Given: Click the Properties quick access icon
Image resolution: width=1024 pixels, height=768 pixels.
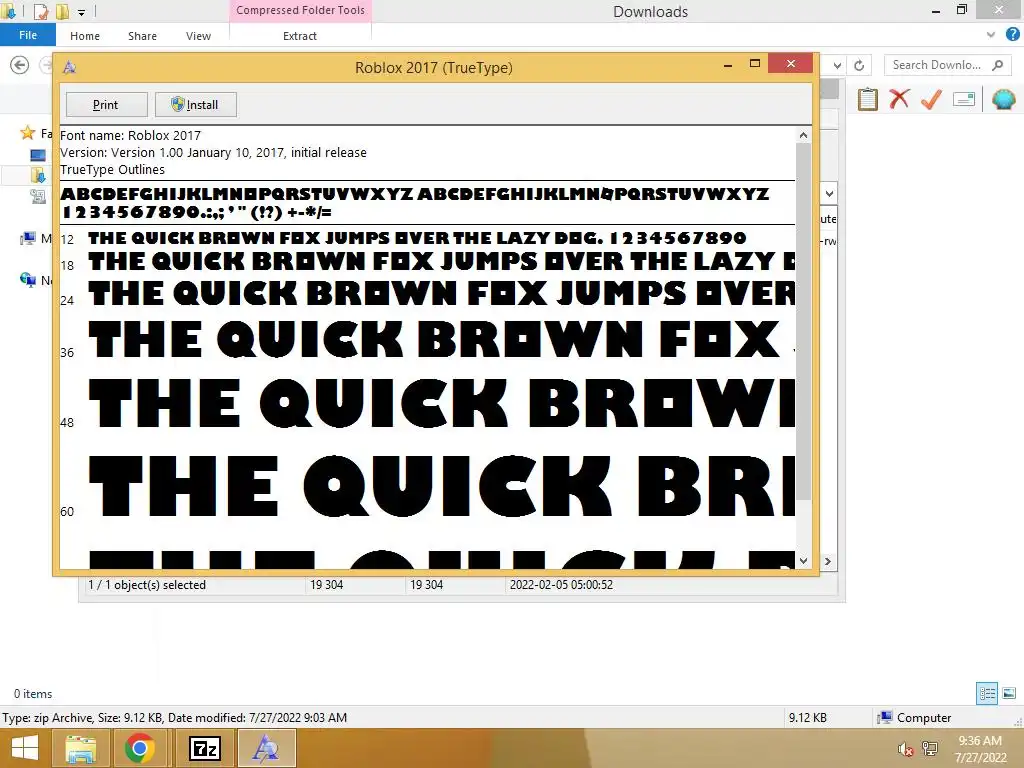Looking at the screenshot, I should [40, 11].
